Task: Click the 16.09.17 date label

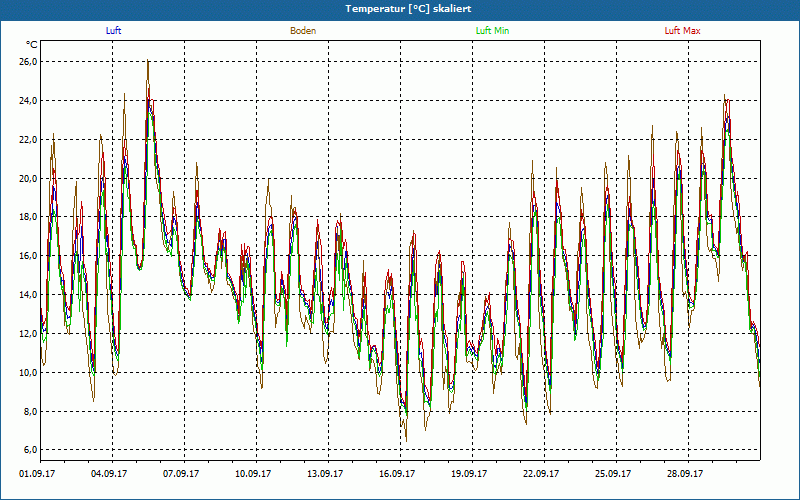Action: click(x=398, y=475)
